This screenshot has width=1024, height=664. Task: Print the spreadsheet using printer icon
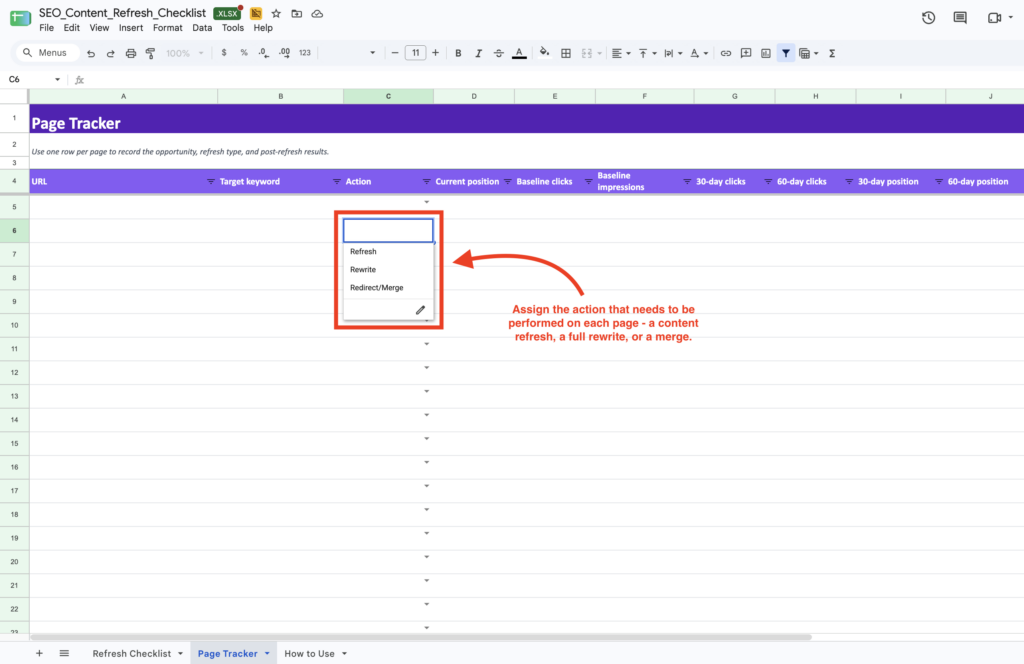(131, 54)
